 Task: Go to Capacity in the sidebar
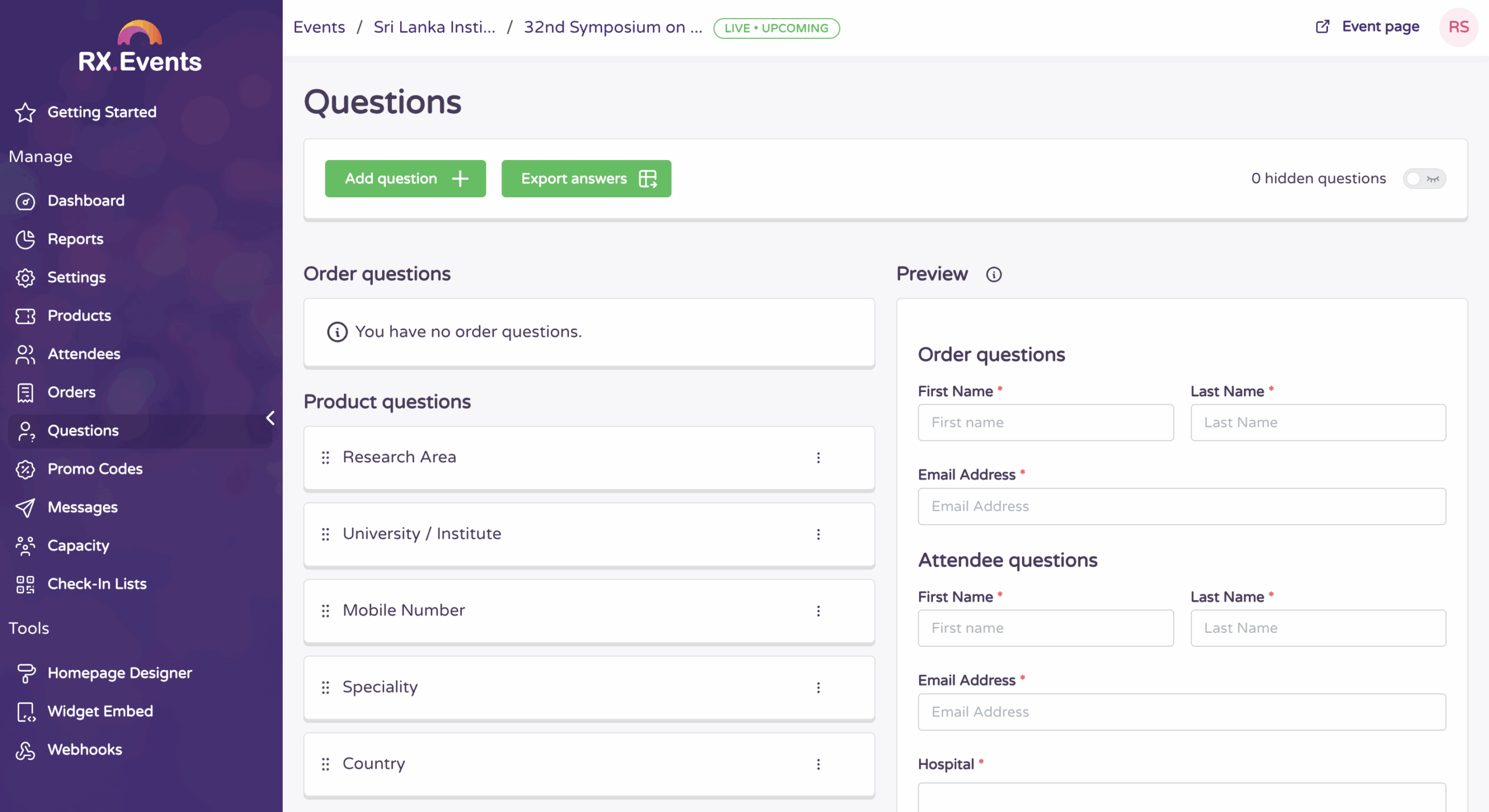click(x=78, y=546)
